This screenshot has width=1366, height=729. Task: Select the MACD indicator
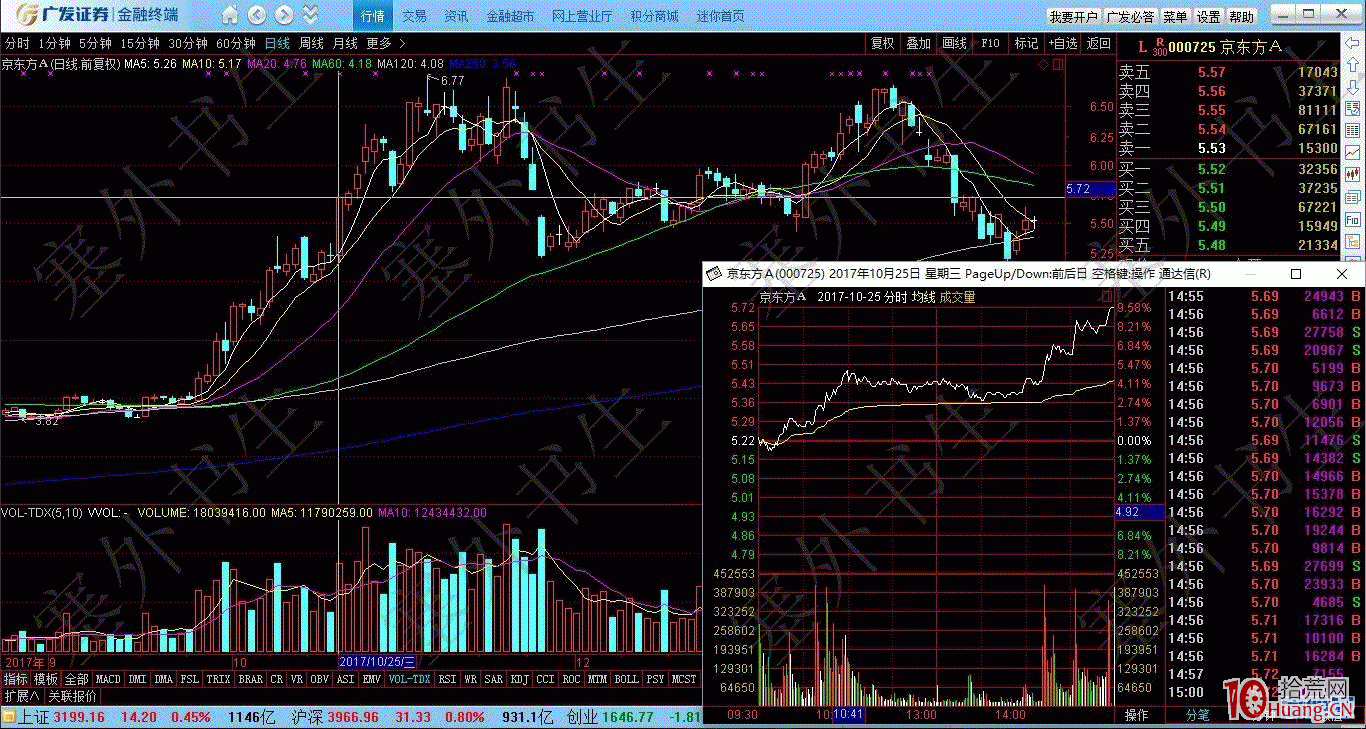point(108,679)
